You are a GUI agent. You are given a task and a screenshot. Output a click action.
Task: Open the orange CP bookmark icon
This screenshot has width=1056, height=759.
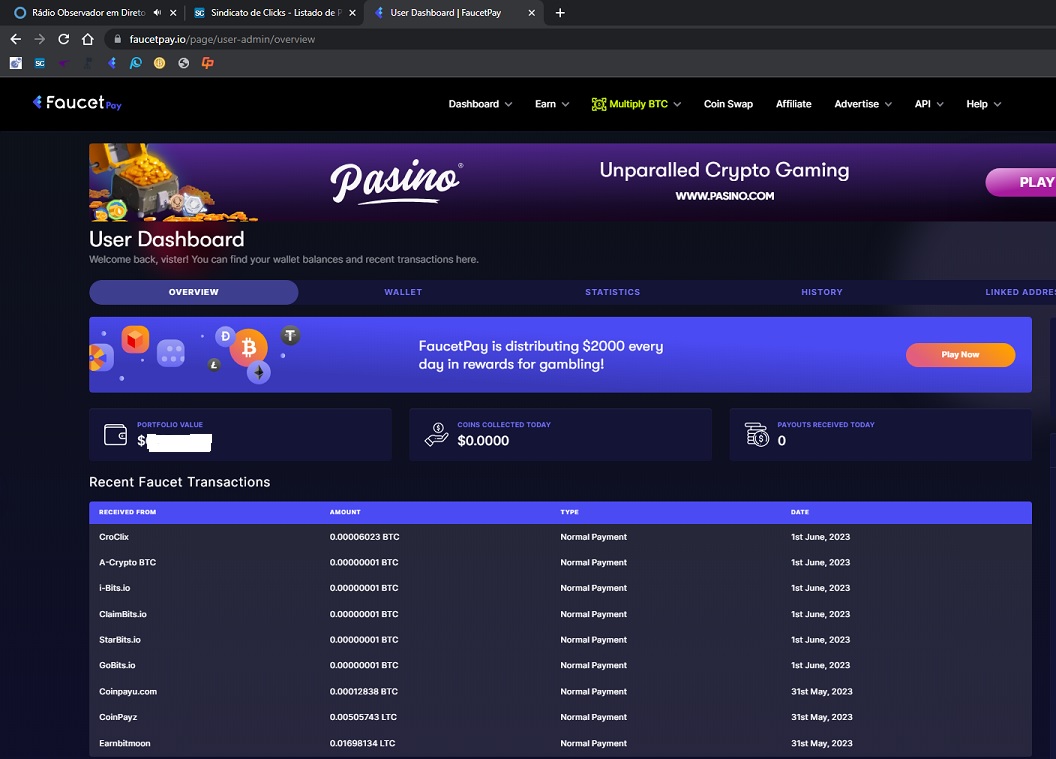pyautogui.click(x=207, y=63)
